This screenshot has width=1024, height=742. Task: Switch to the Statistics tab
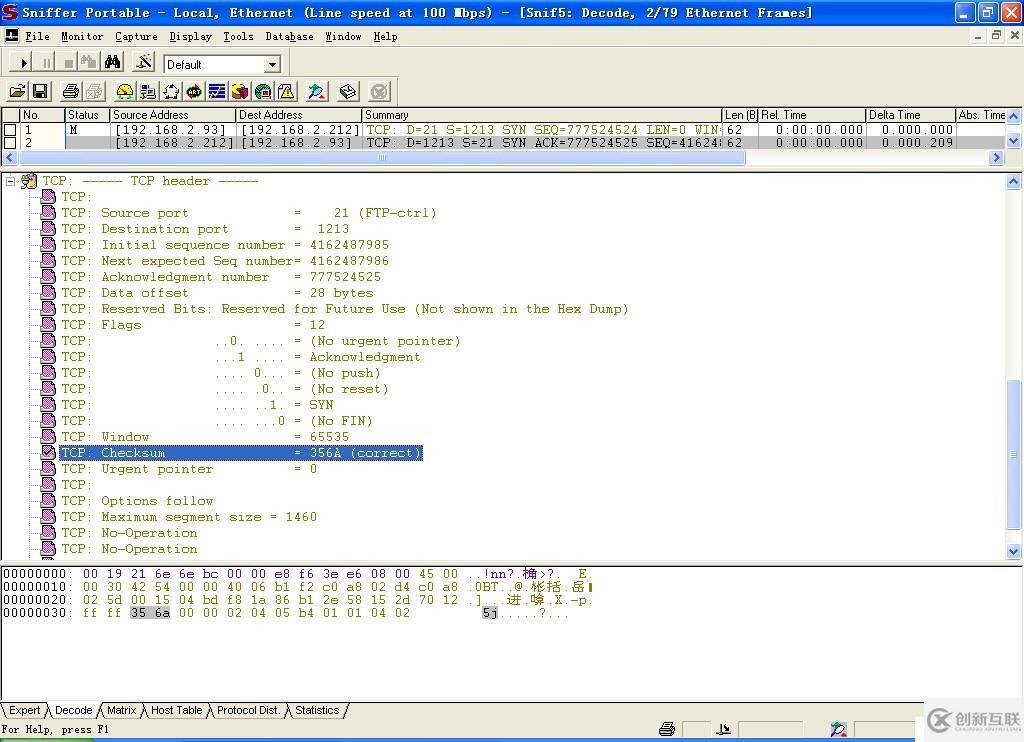[317, 710]
